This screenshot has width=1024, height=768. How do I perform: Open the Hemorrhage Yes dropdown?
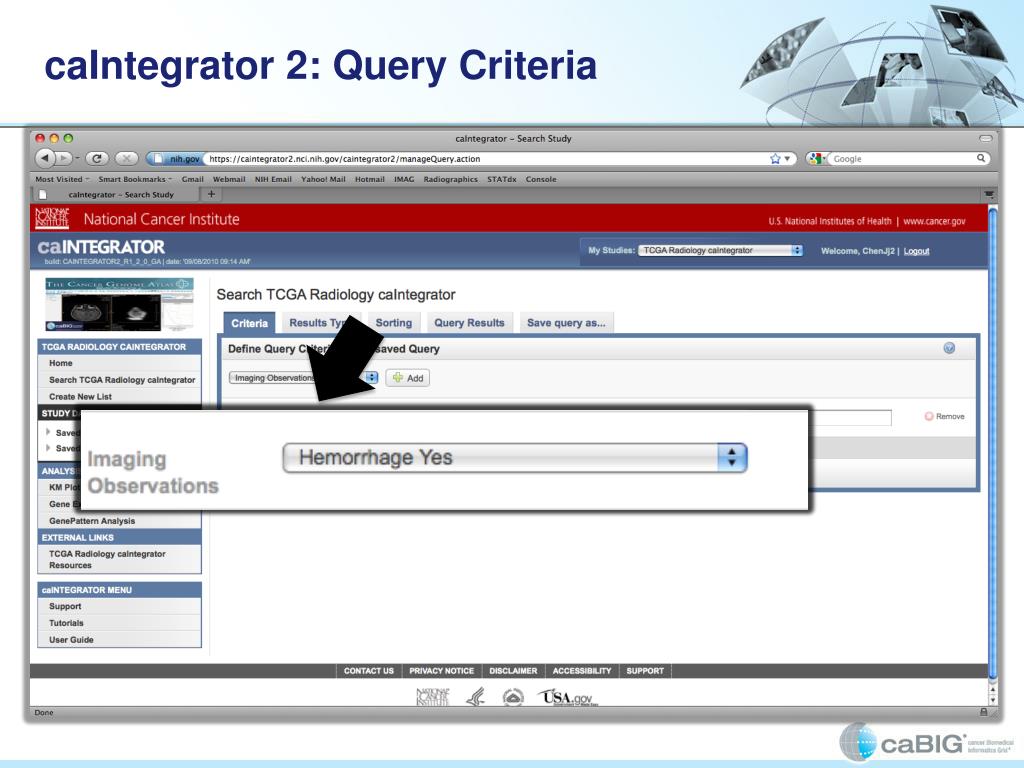(515, 457)
